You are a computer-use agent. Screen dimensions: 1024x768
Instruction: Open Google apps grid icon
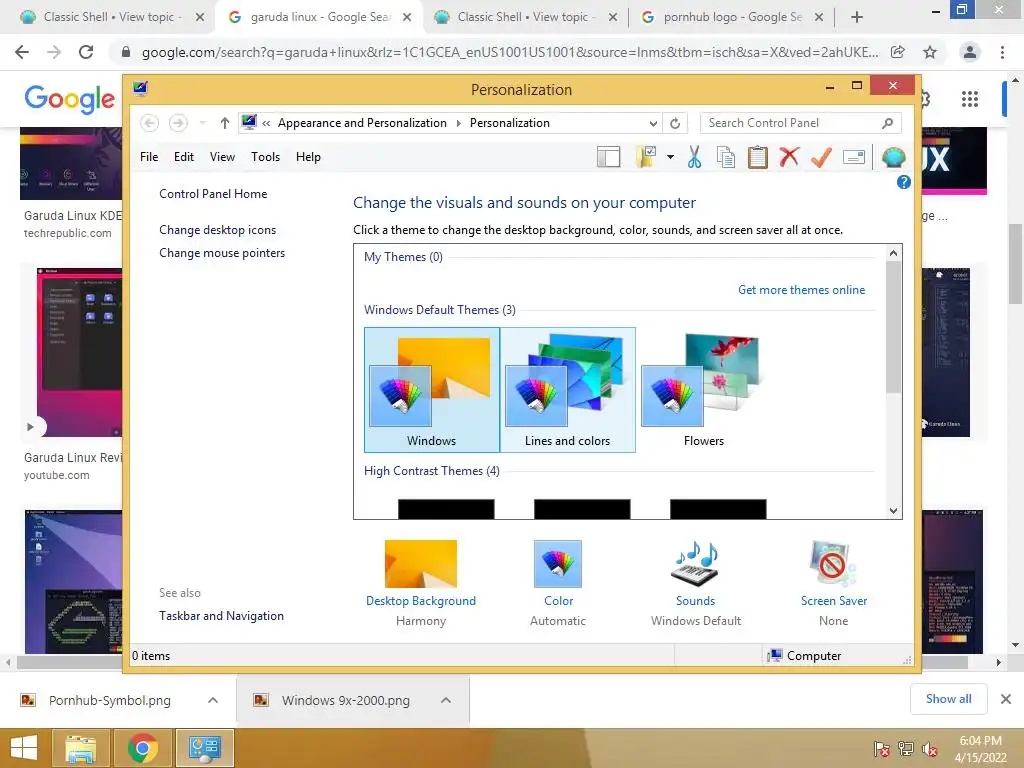pos(970,99)
